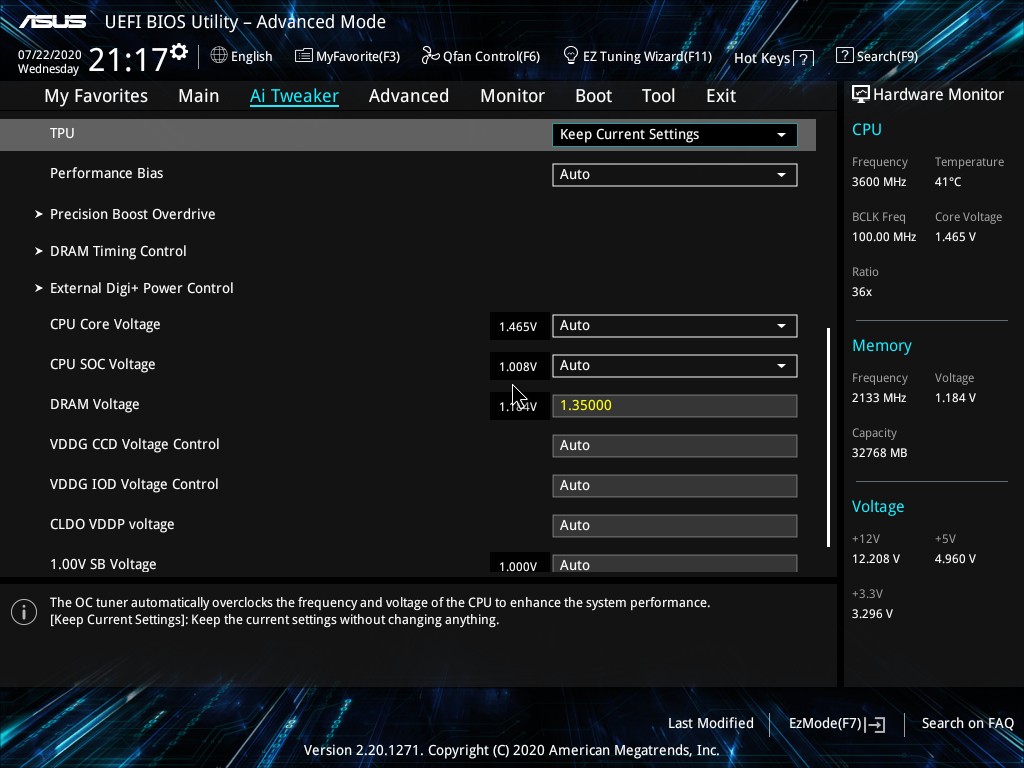Click the Search(F9) question mark icon
The image size is (1024, 768).
coord(845,56)
